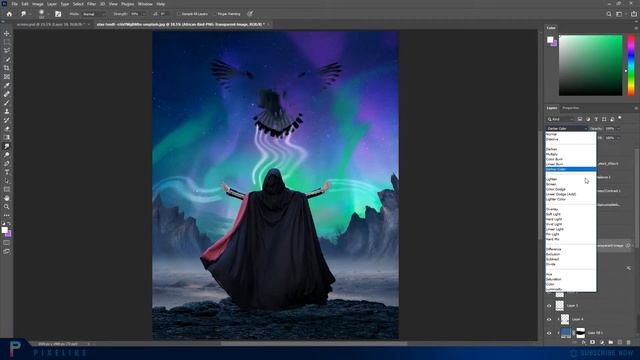Select the Healing Brush tool

7,94
